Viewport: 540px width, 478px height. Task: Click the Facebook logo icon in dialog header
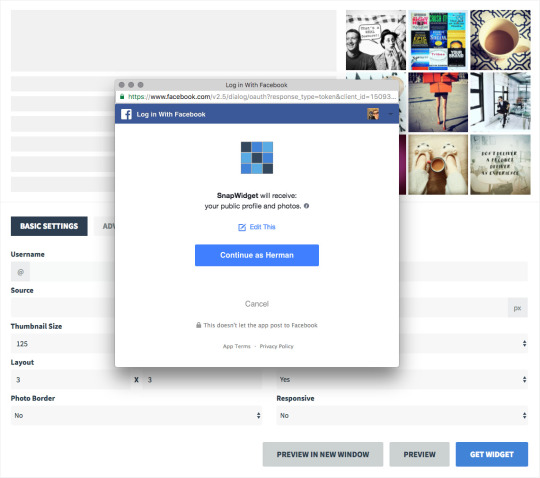click(x=126, y=114)
